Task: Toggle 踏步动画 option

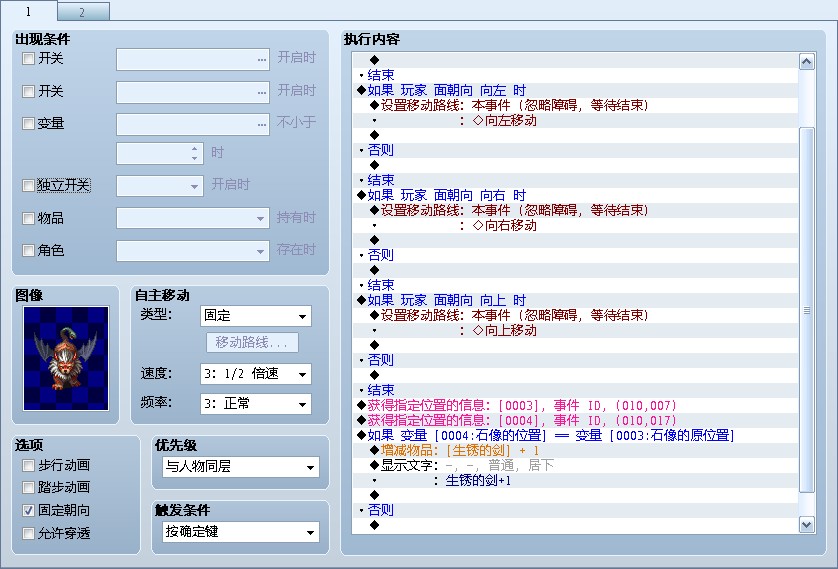Action: tap(28, 487)
